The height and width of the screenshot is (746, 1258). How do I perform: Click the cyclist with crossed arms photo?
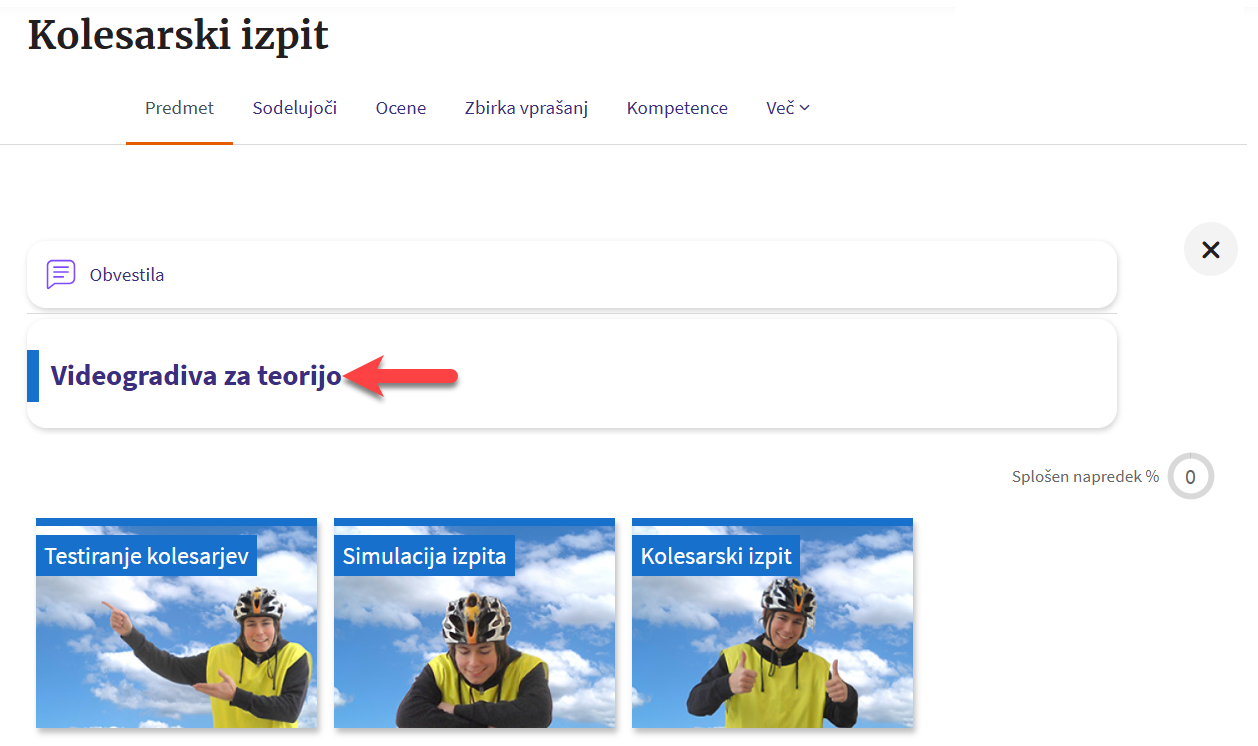tap(474, 655)
